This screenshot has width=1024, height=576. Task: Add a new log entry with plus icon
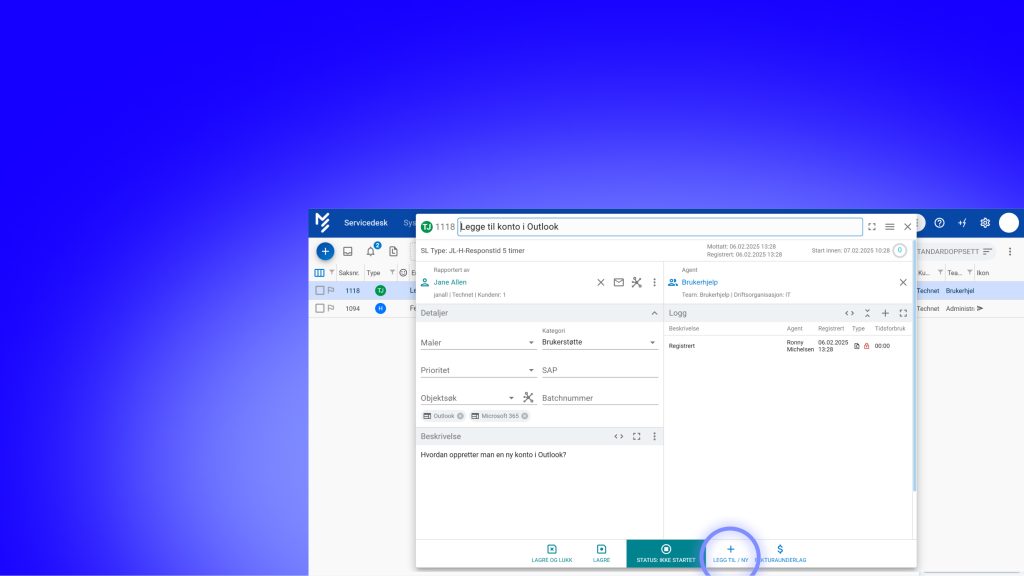tap(886, 313)
